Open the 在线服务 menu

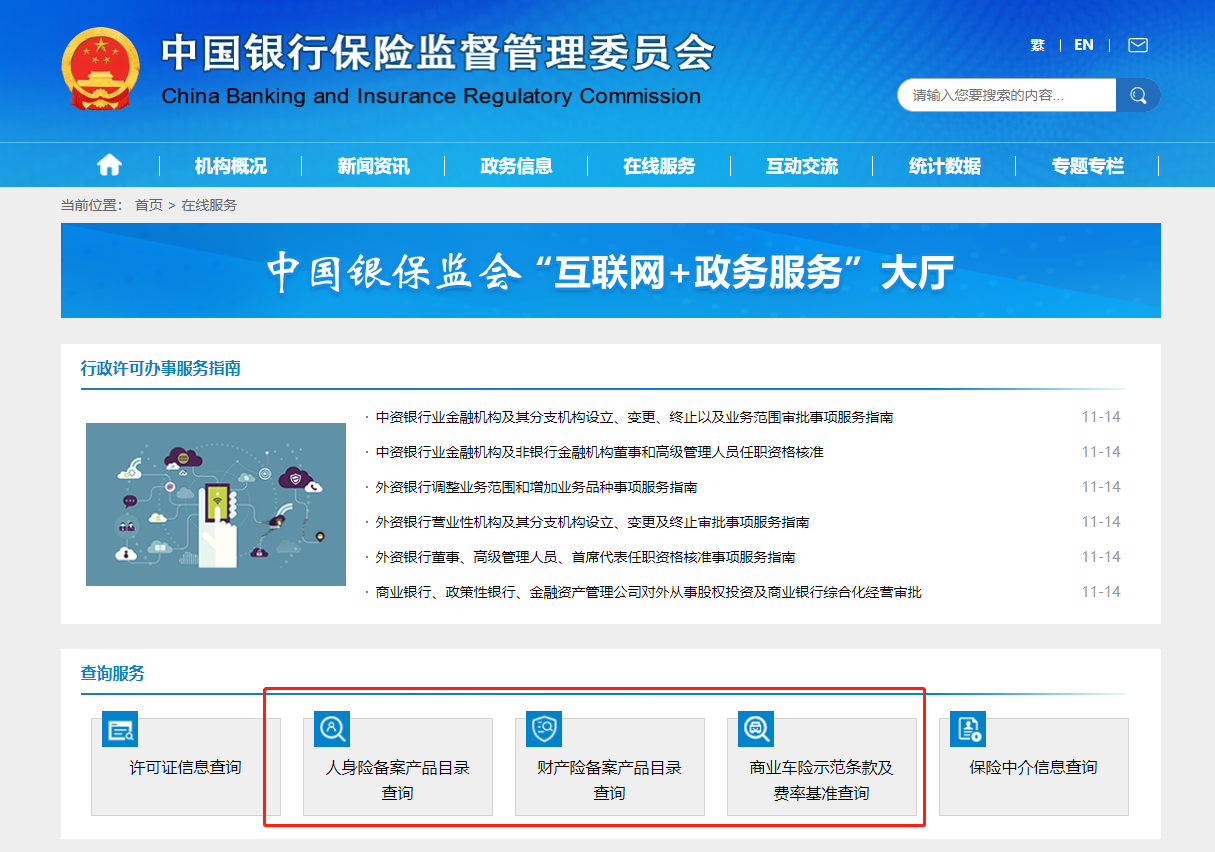pos(659,166)
